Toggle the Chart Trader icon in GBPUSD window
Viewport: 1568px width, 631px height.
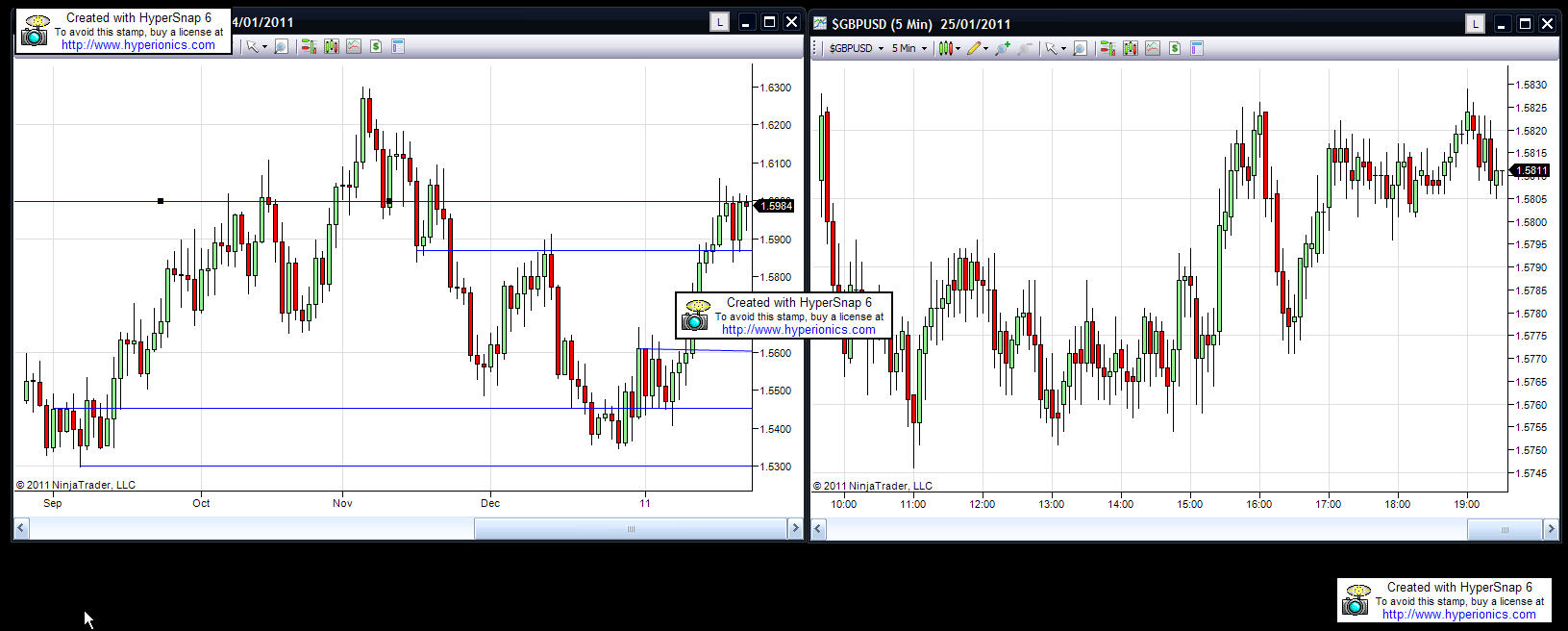(1108, 48)
